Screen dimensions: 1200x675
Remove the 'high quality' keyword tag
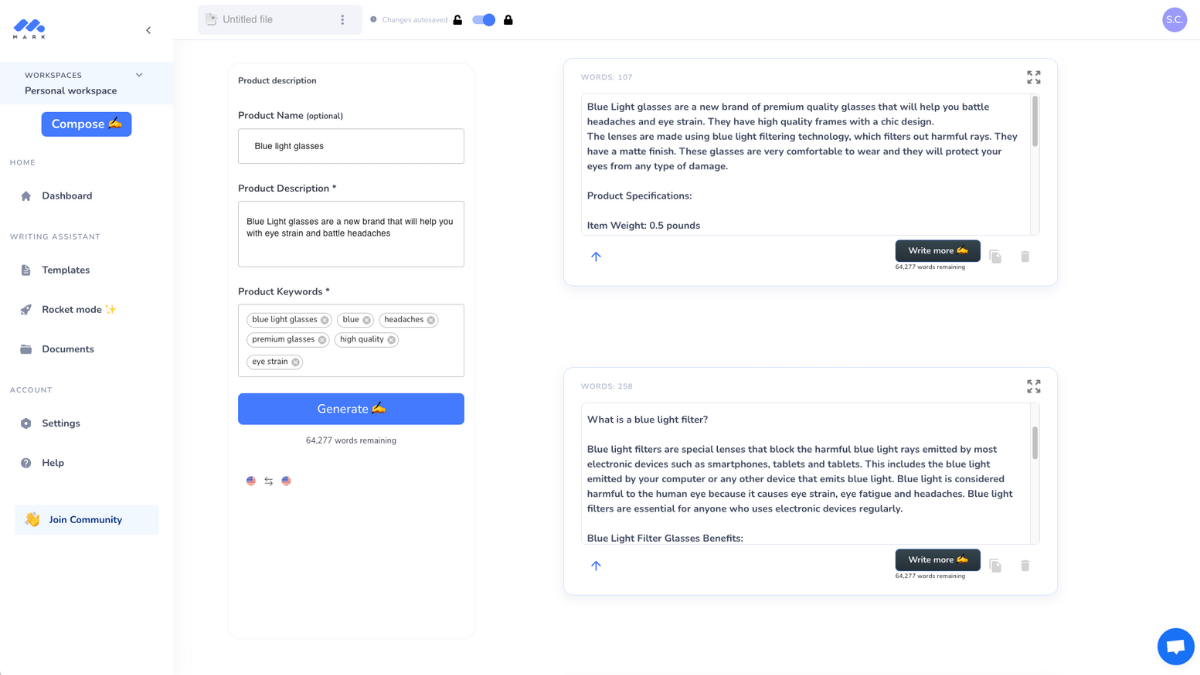[391, 340]
